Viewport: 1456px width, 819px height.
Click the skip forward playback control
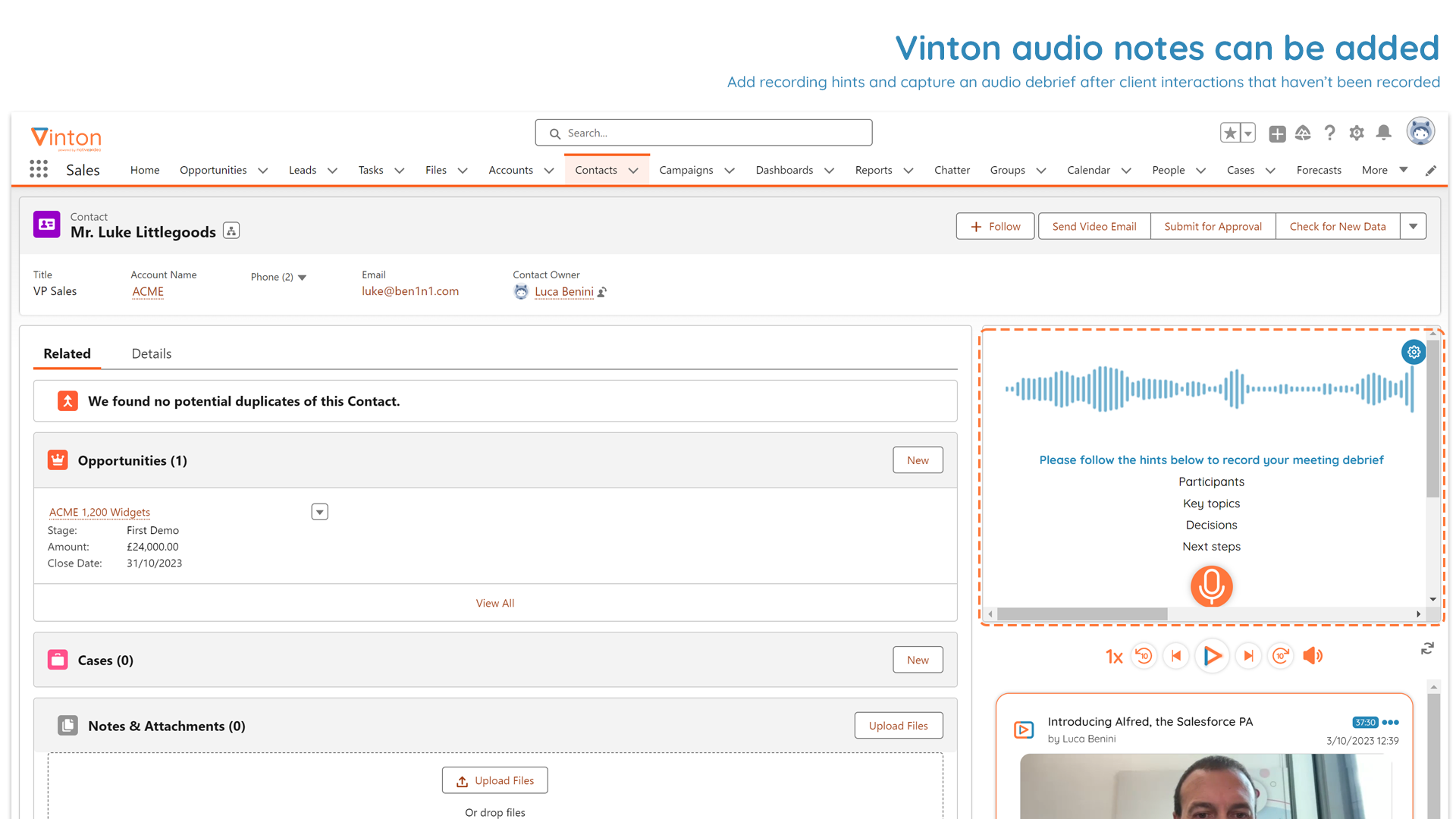pyautogui.click(x=1247, y=656)
